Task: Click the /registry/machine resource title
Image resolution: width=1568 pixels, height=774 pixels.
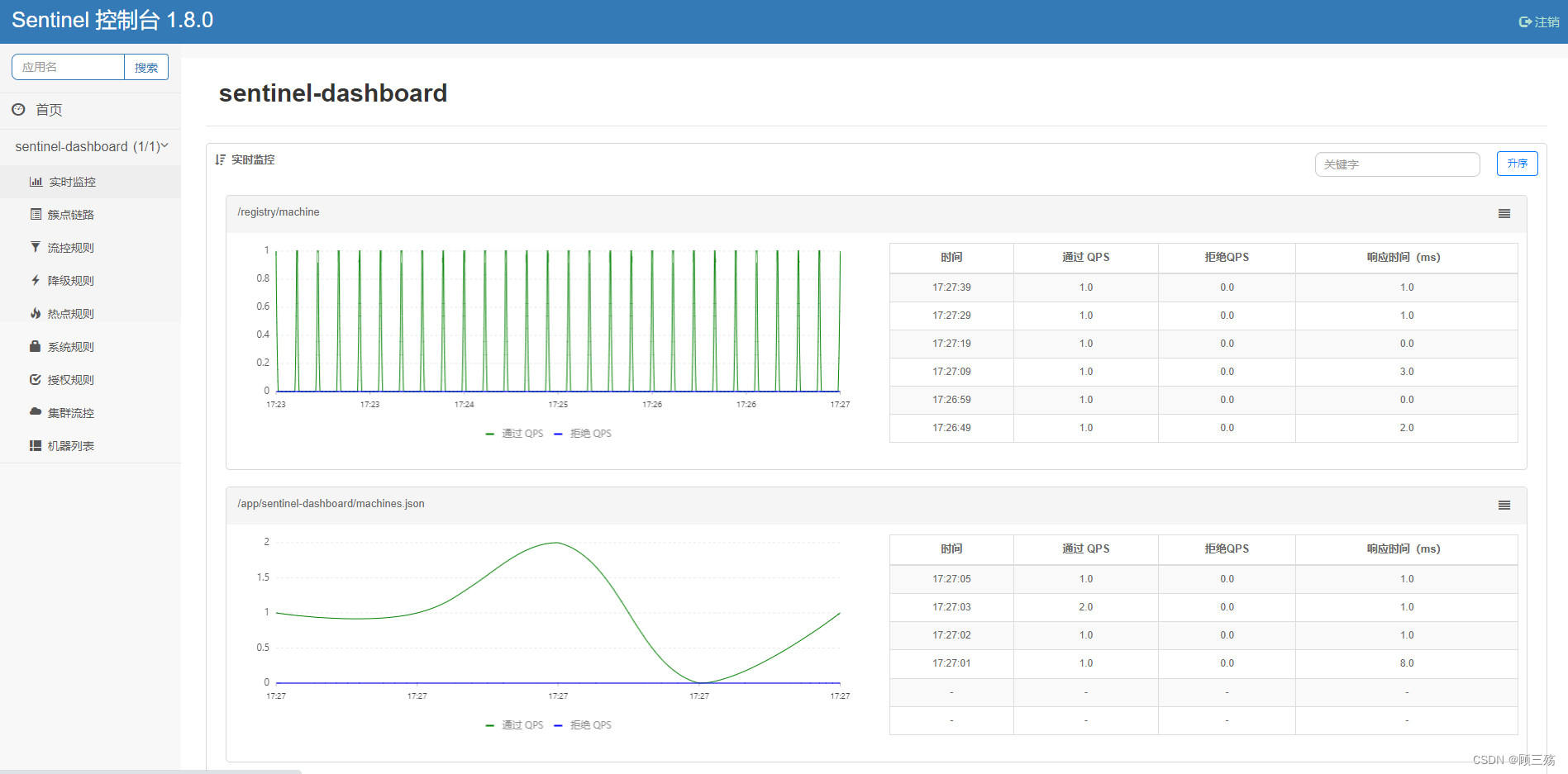Action: (x=279, y=212)
